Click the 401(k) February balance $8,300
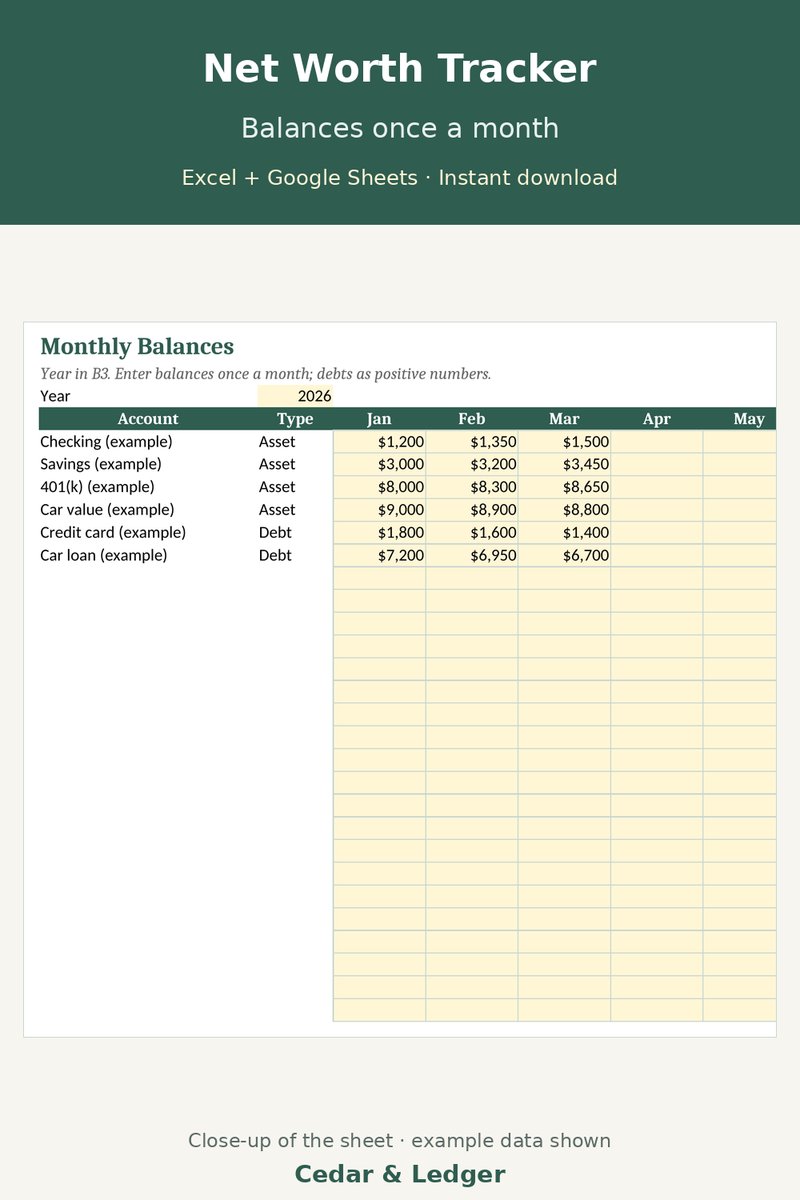 [472, 487]
